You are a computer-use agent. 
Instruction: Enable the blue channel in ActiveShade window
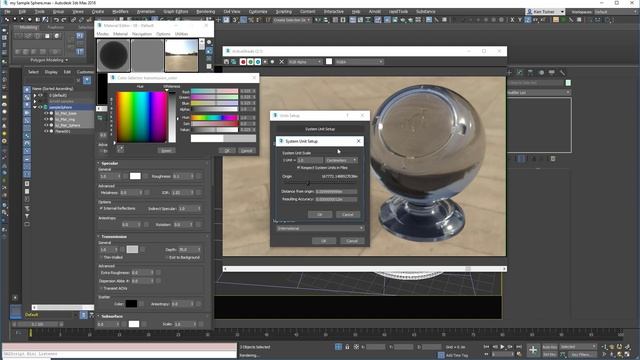[258, 62]
